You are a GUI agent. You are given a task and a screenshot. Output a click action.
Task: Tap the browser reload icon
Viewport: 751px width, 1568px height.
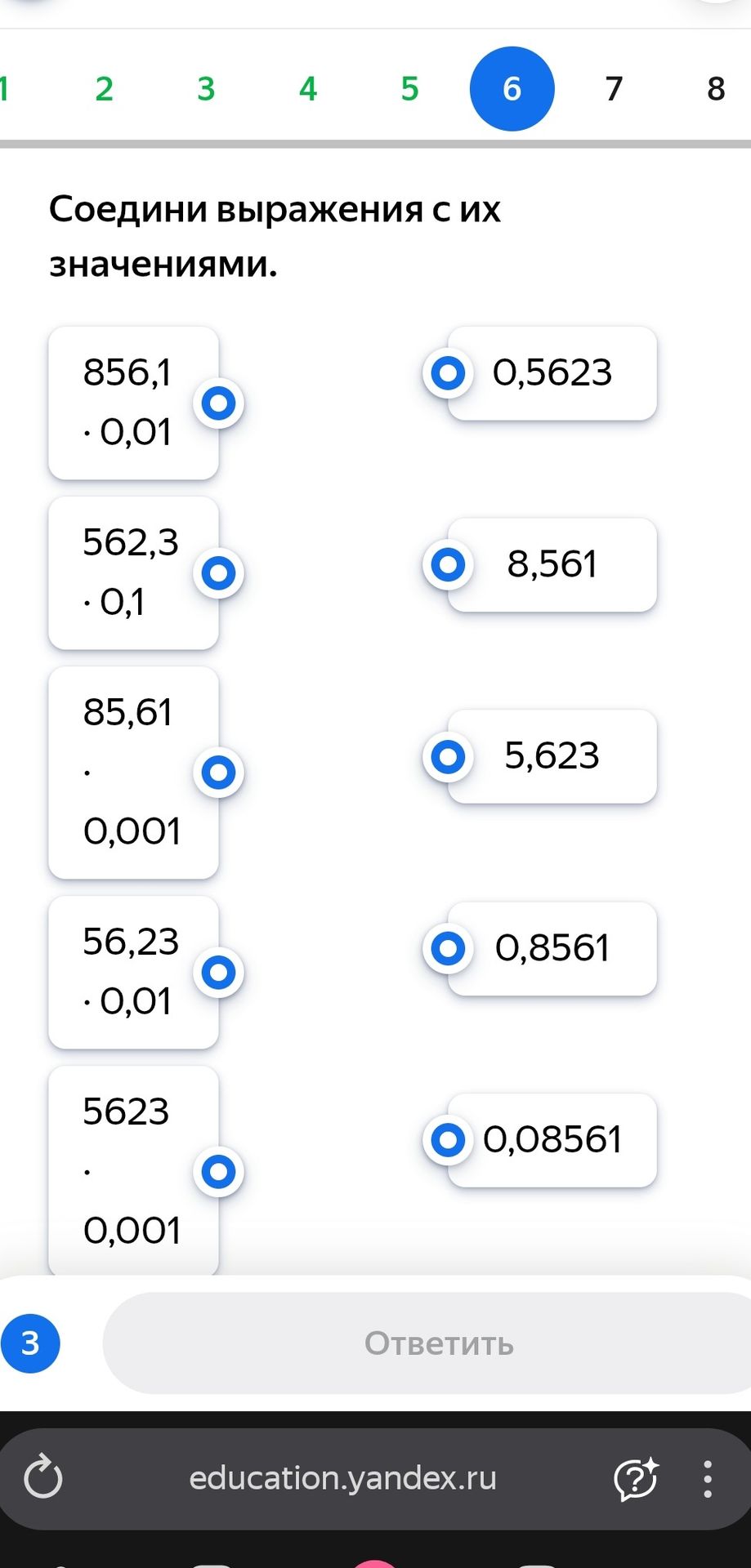(42, 1478)
